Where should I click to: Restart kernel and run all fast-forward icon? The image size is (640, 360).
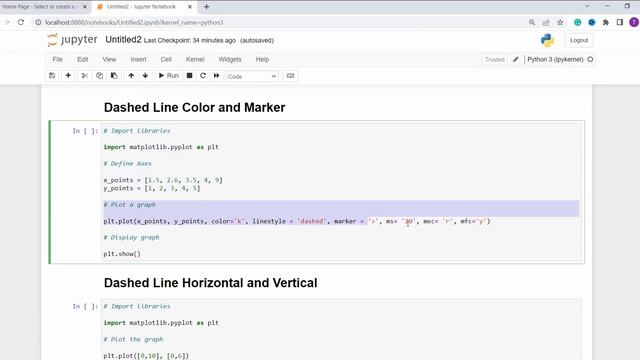216,76
